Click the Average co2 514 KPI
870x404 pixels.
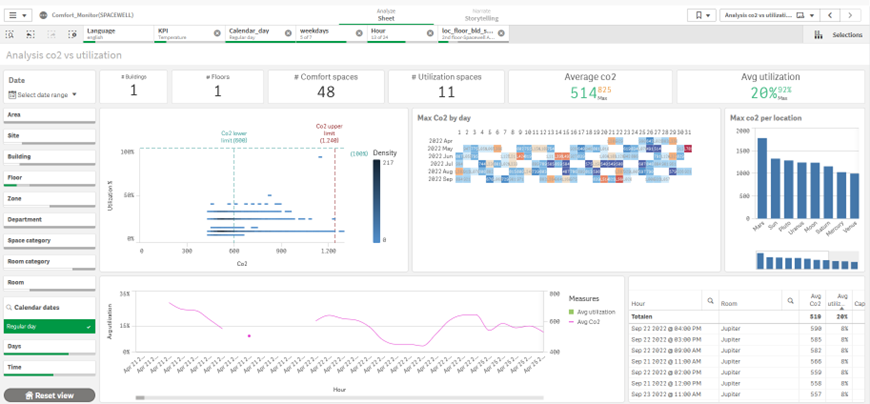coord(590,87)
